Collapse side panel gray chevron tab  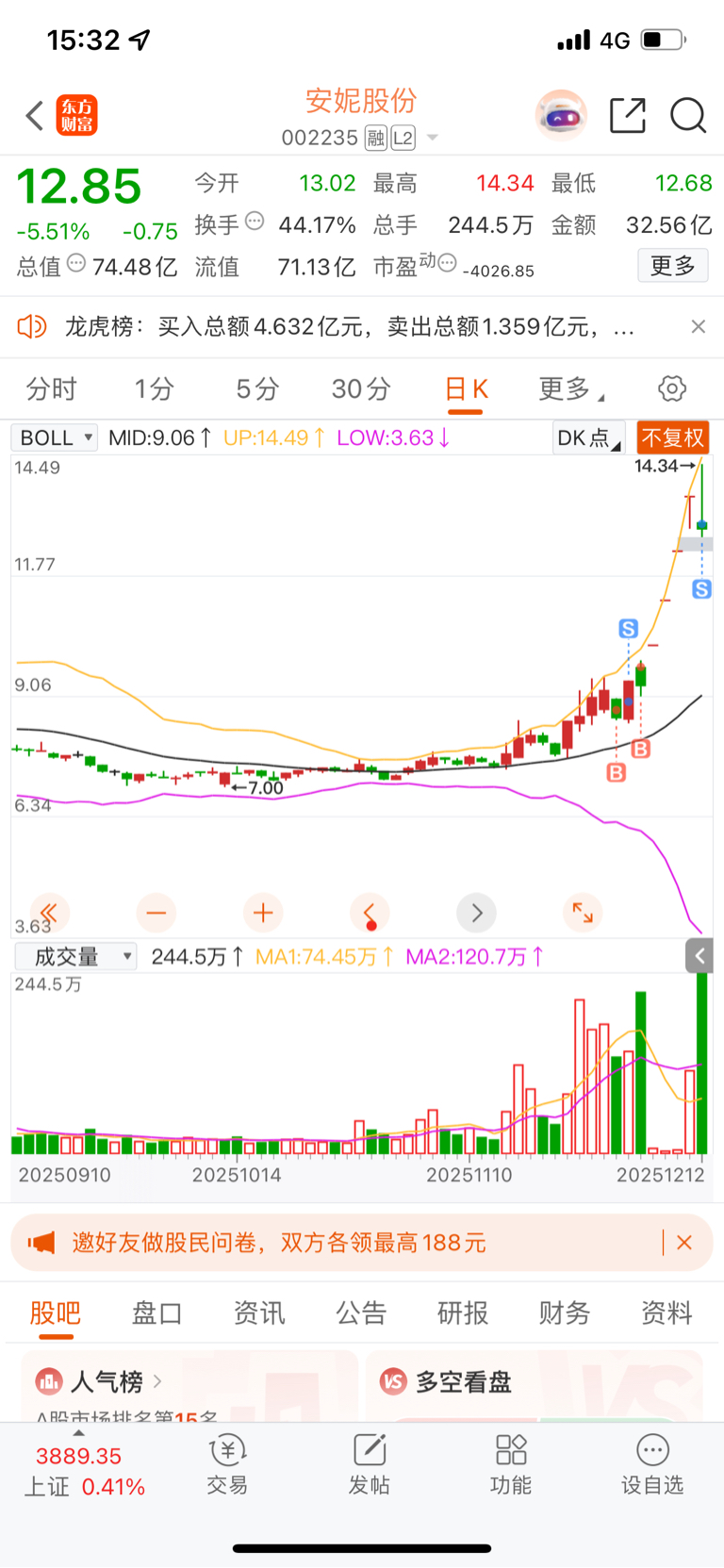click(699, 956)
